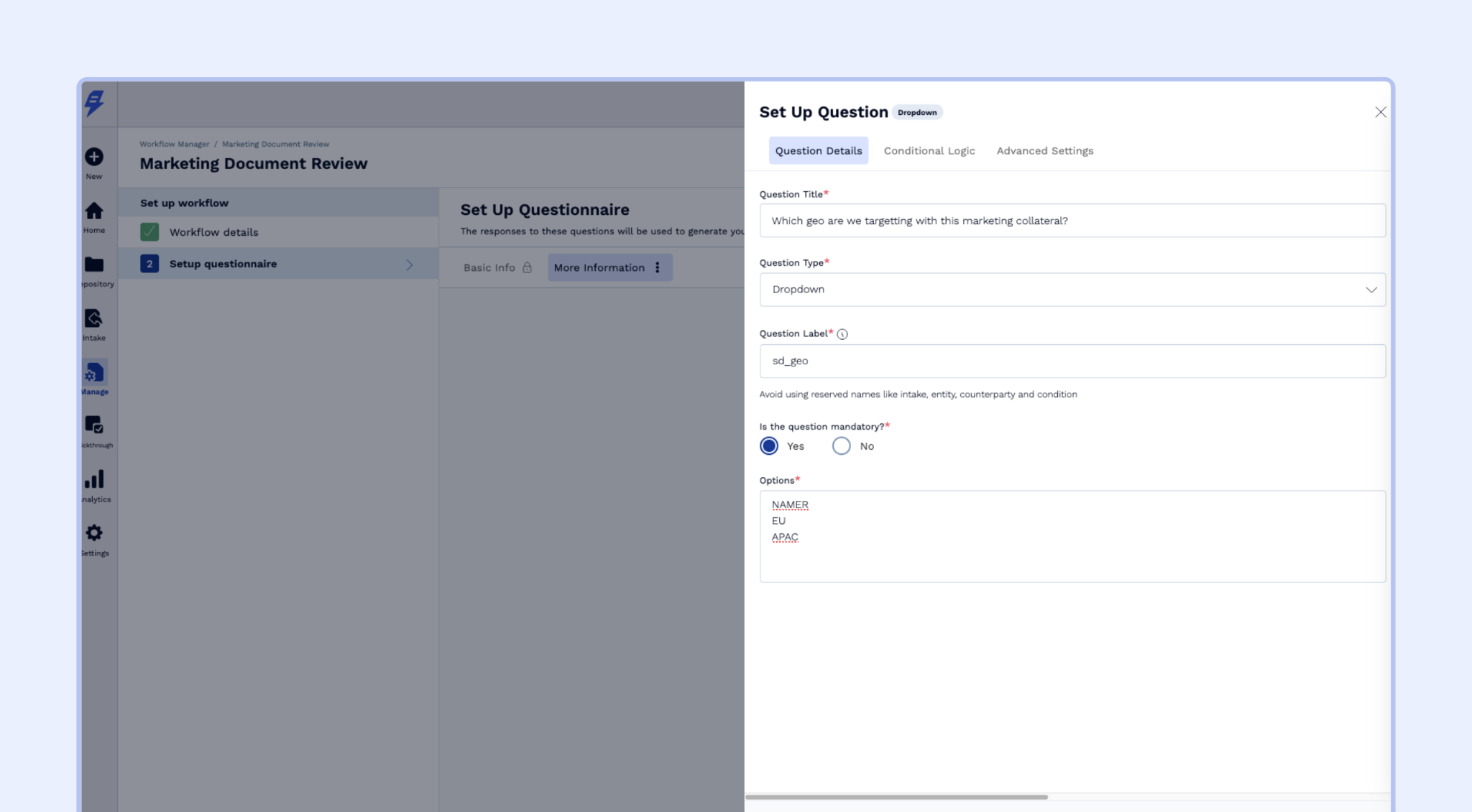Open the Clickthrough icon in sidebar
This screenshot has height=812, width=1472.
click(94, 425)
